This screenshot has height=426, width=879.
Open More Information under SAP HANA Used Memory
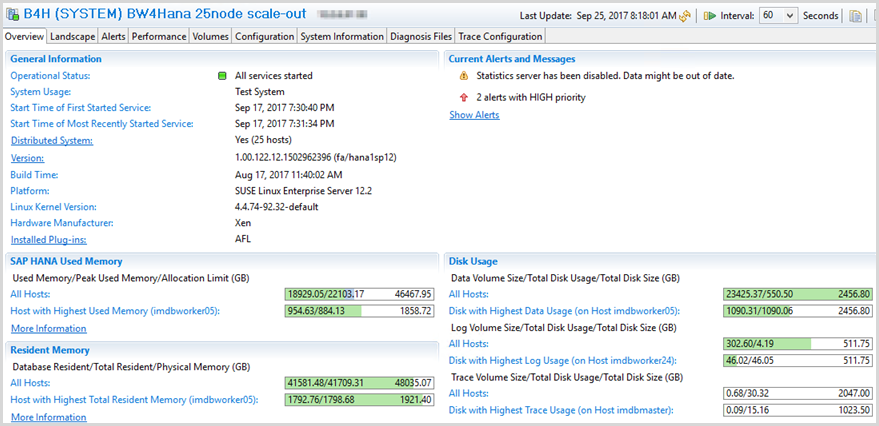(49, 328)
